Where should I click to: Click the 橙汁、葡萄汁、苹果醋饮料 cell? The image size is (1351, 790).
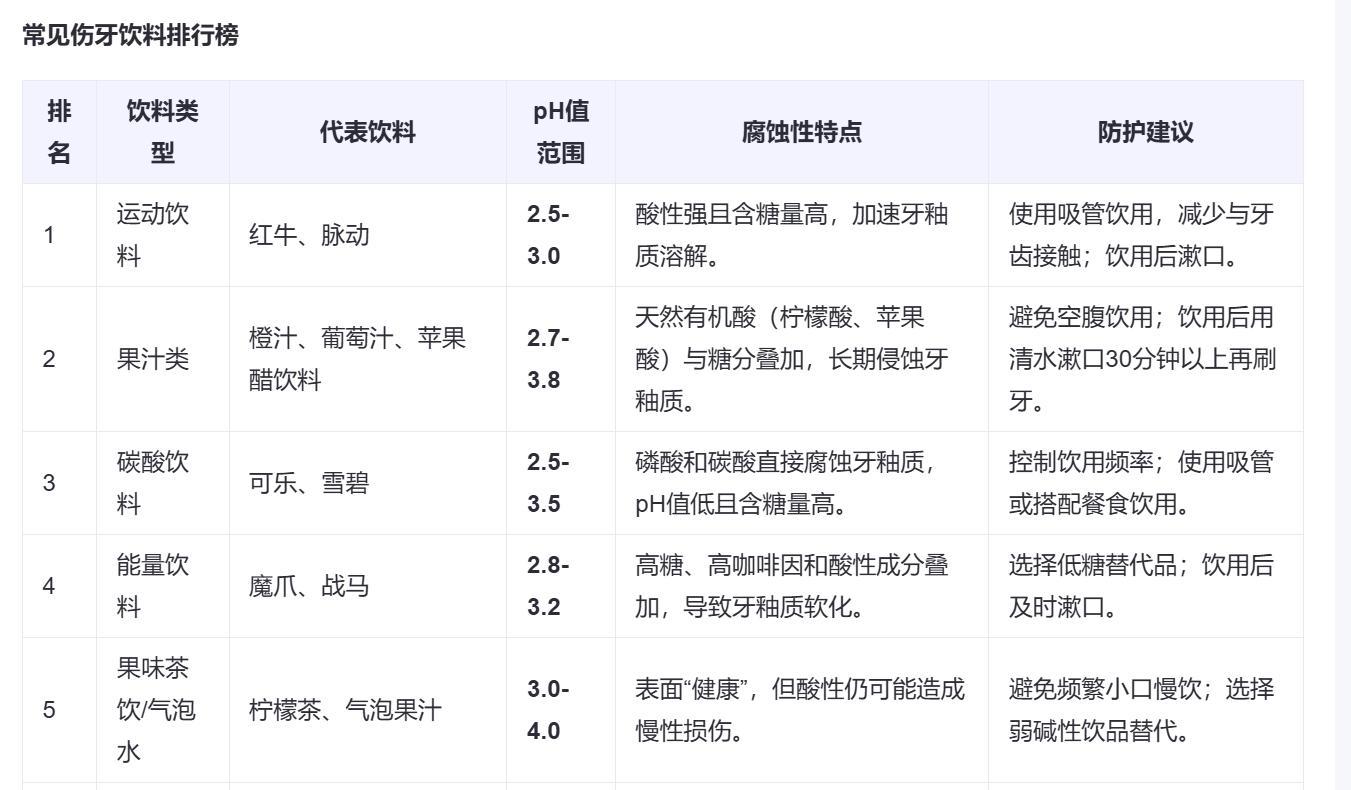tap(357, 359)
